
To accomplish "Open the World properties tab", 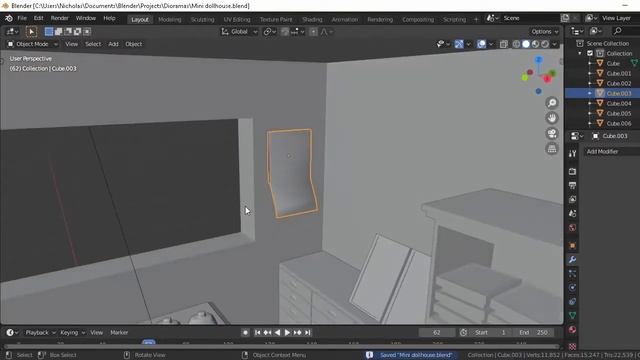I will click(x=572, y=227).
